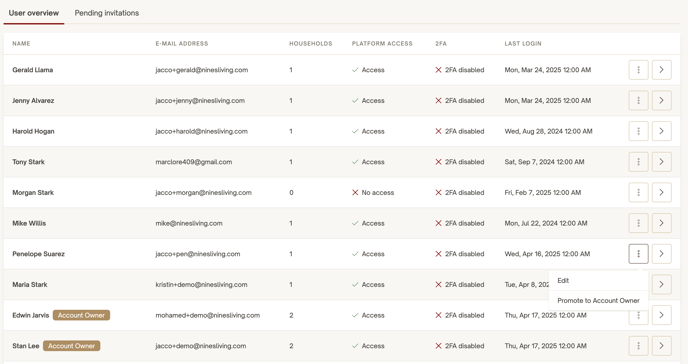The width and height of the screenshot is (688, 364).
Task: Click the name Jenny Alvarez
Action: click(x=33, y=100)
